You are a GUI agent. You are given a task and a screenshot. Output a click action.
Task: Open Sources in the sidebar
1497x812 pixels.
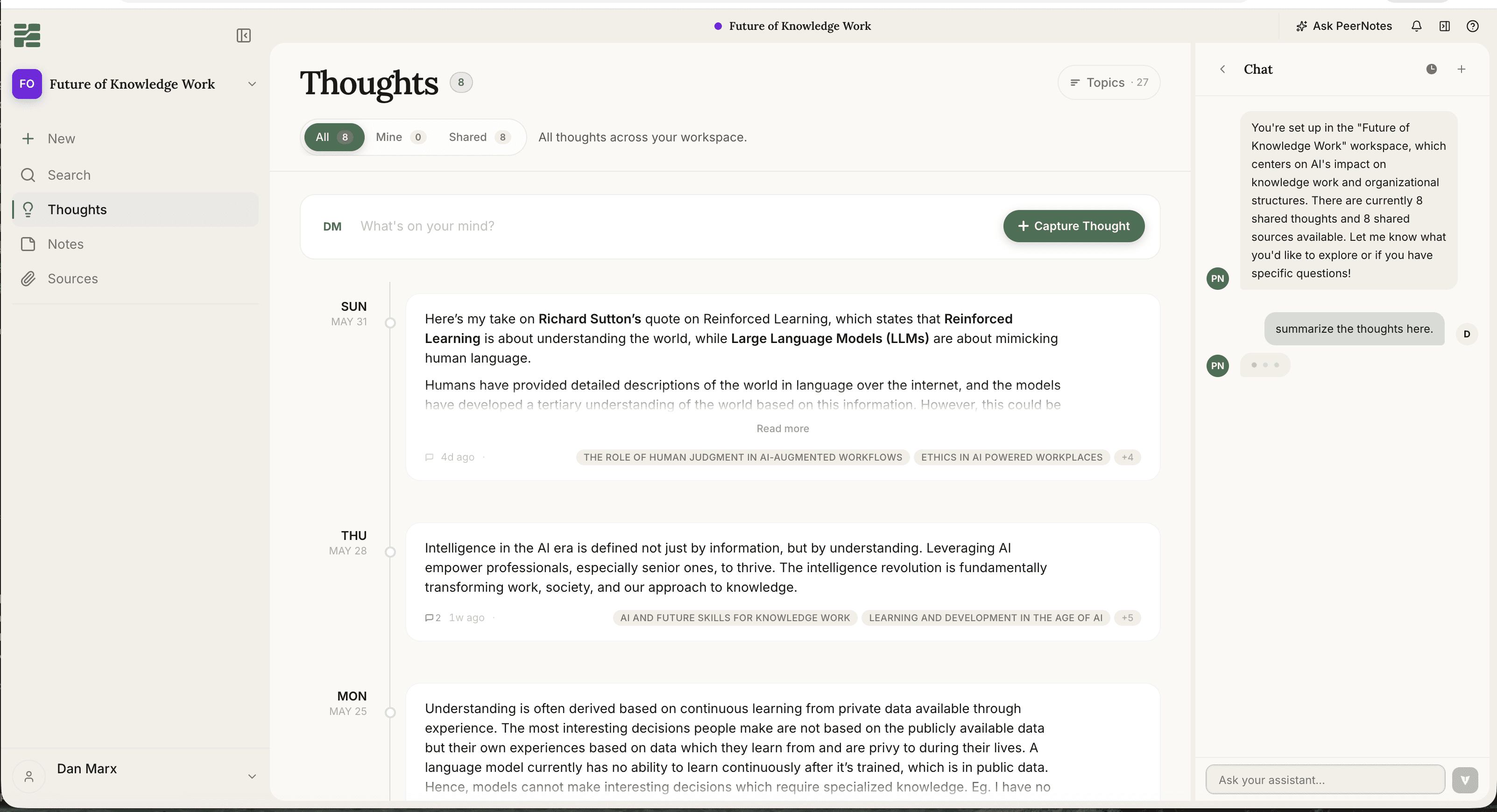click(x=135, y=278)
